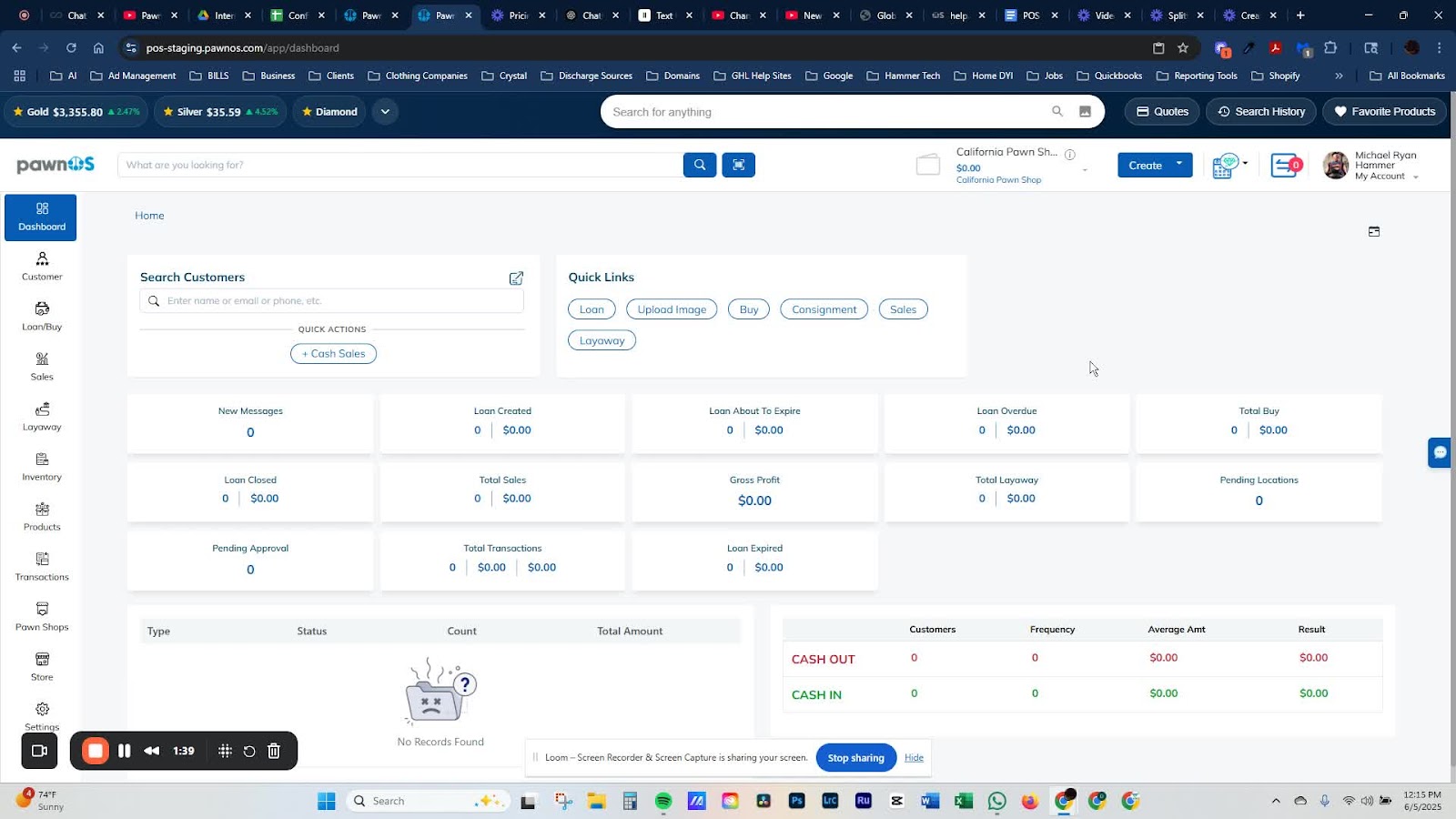Screen dimensions: 1456x819
Task: Open All Bookmarks folder
Action: [x=1407, y=76]
